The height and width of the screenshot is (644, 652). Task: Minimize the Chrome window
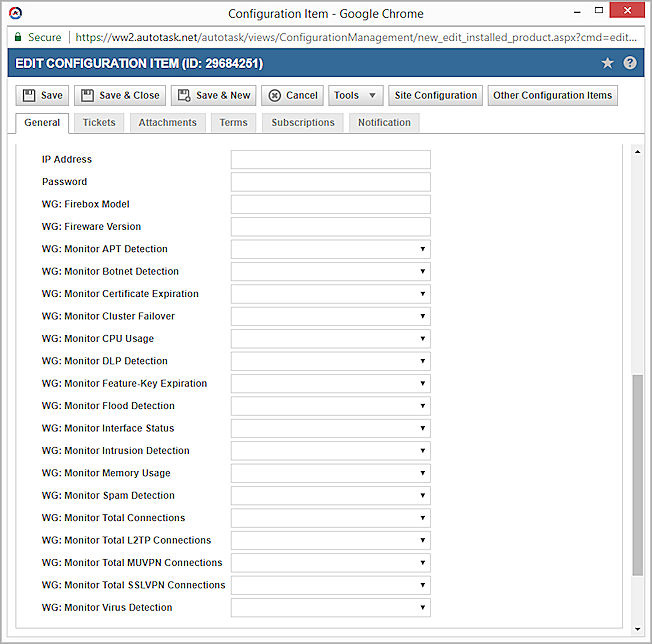point(577,12)
